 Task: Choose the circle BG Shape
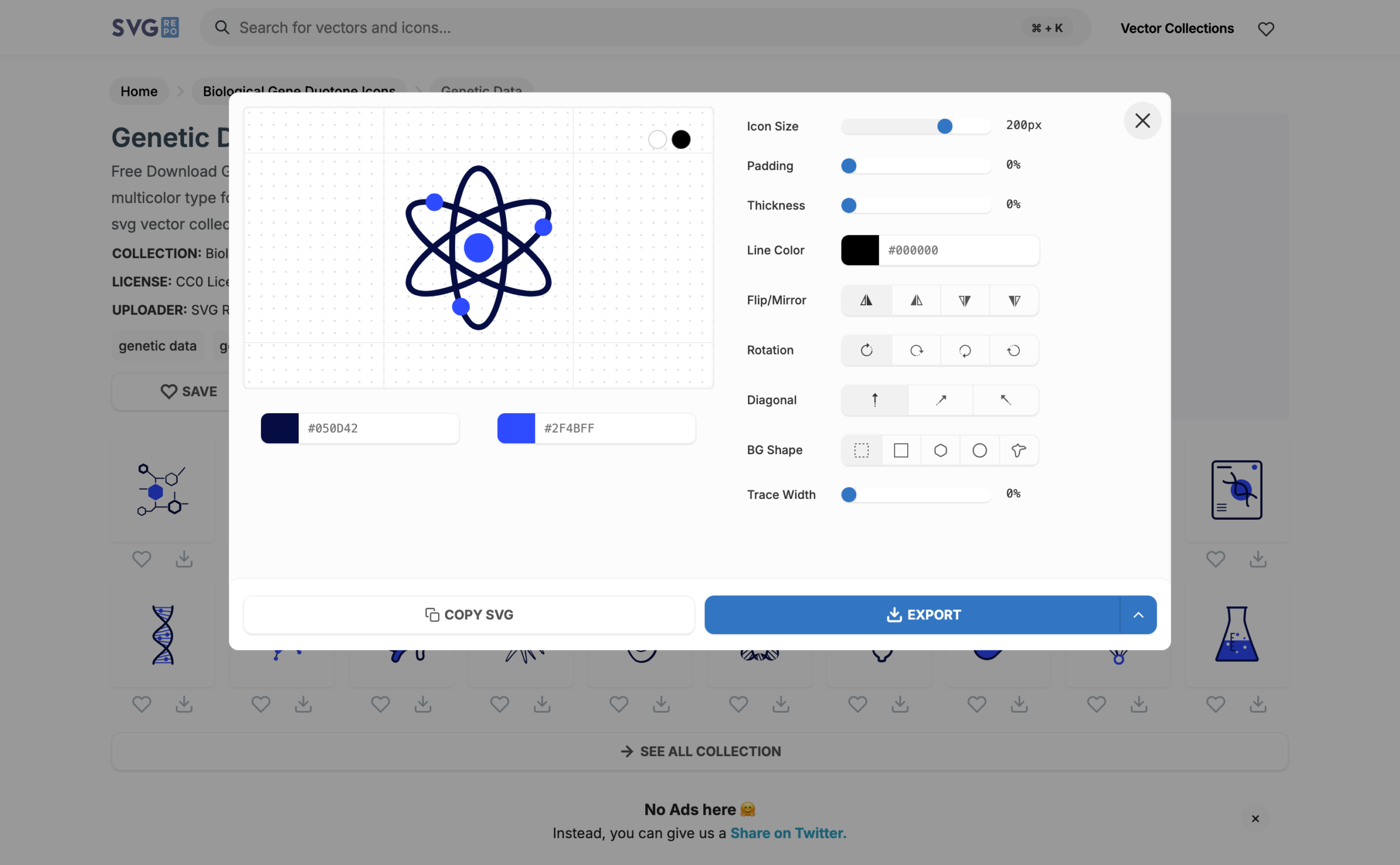979,450
